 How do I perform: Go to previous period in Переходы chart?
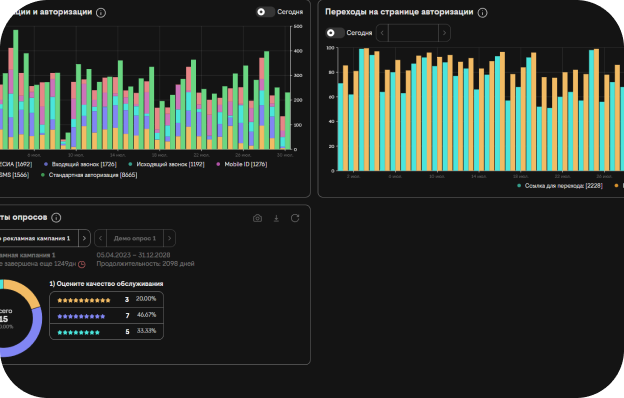382,33
